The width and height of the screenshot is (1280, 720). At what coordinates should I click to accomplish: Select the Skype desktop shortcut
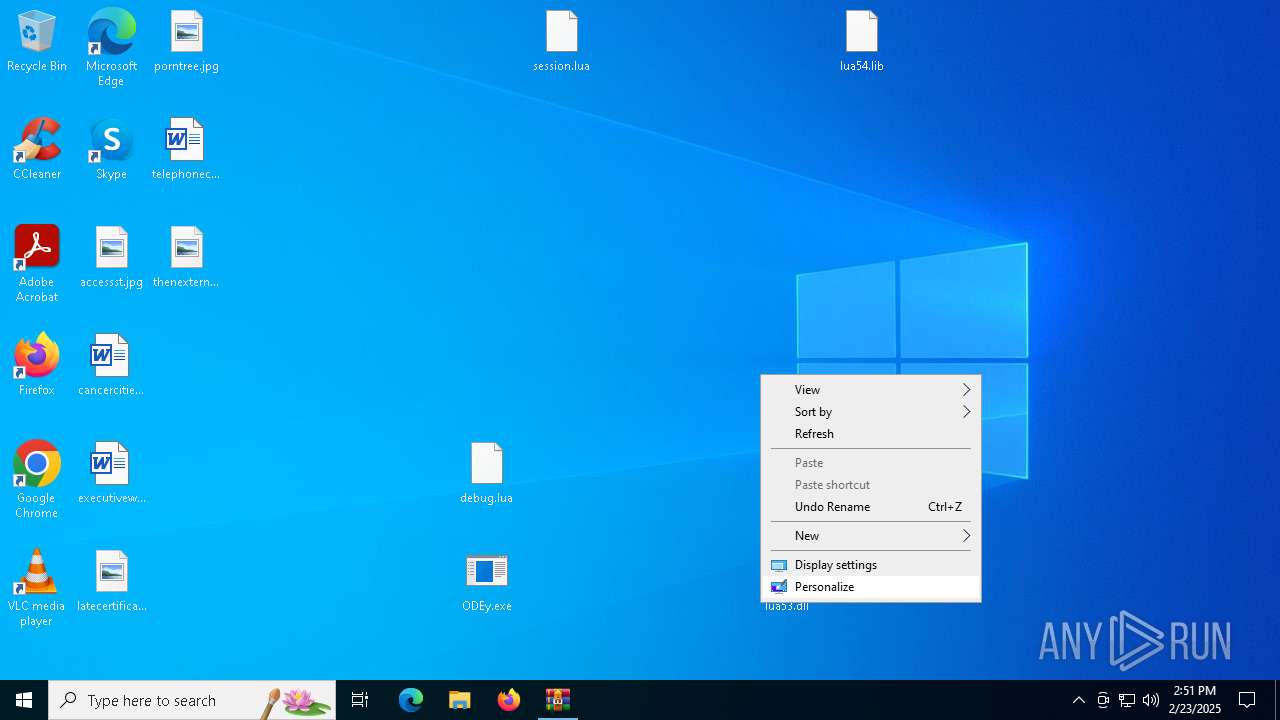(111, 150)
